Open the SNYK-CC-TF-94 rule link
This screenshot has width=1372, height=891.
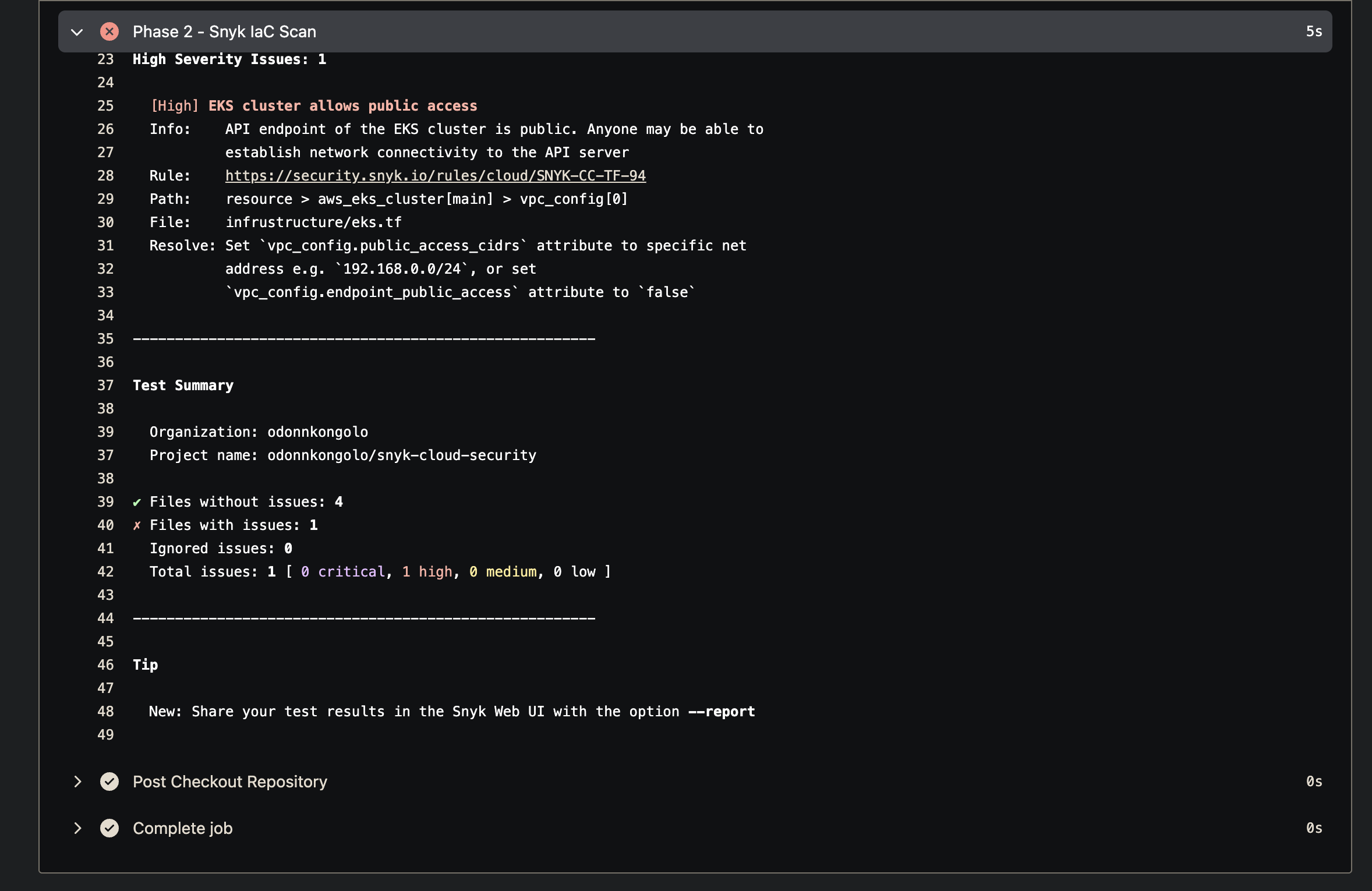point(436,176)
